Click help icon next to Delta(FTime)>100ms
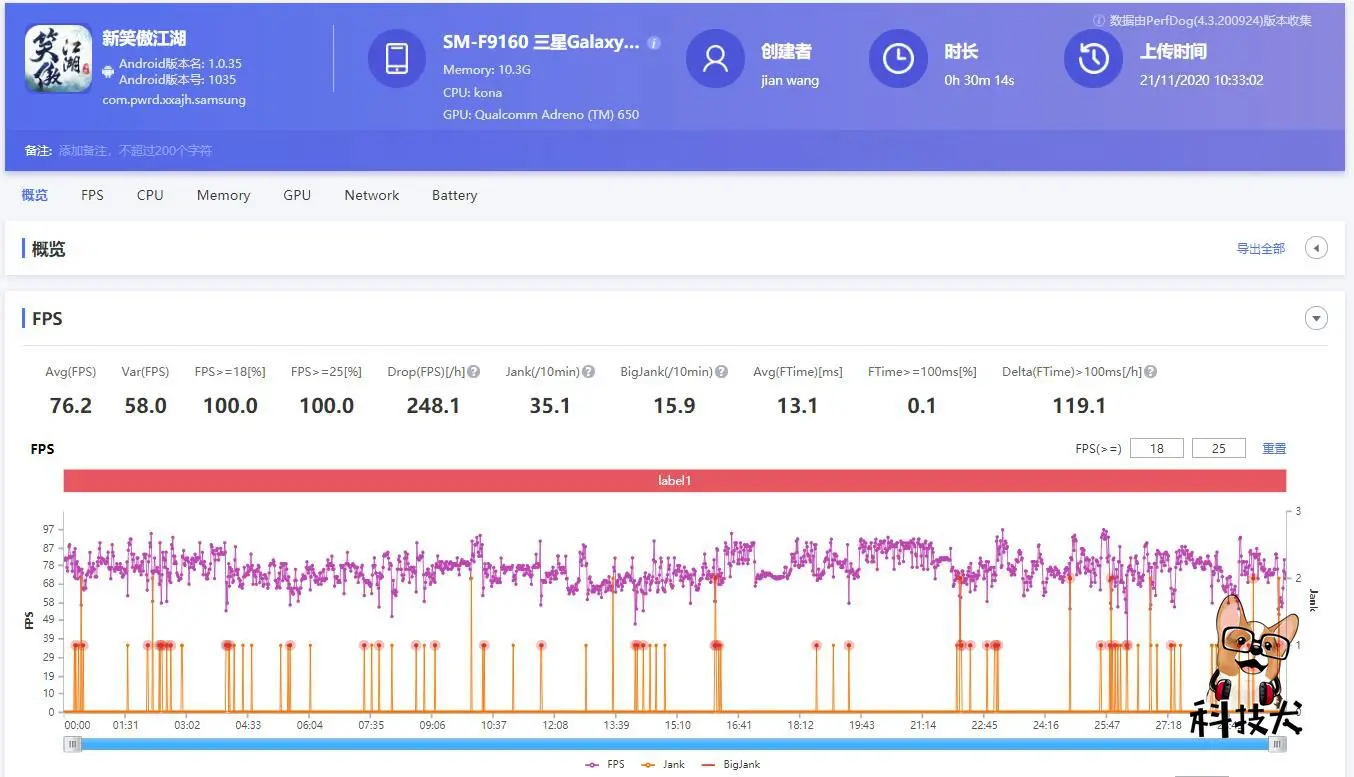The height and width of the screenshot is (777, 1354). 1151,372
